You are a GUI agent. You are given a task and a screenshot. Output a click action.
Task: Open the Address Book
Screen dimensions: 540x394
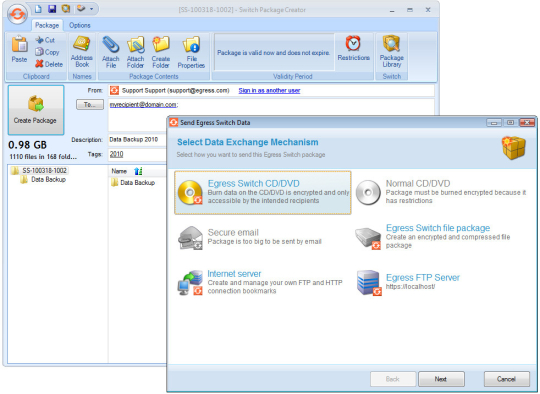point(82,52)
